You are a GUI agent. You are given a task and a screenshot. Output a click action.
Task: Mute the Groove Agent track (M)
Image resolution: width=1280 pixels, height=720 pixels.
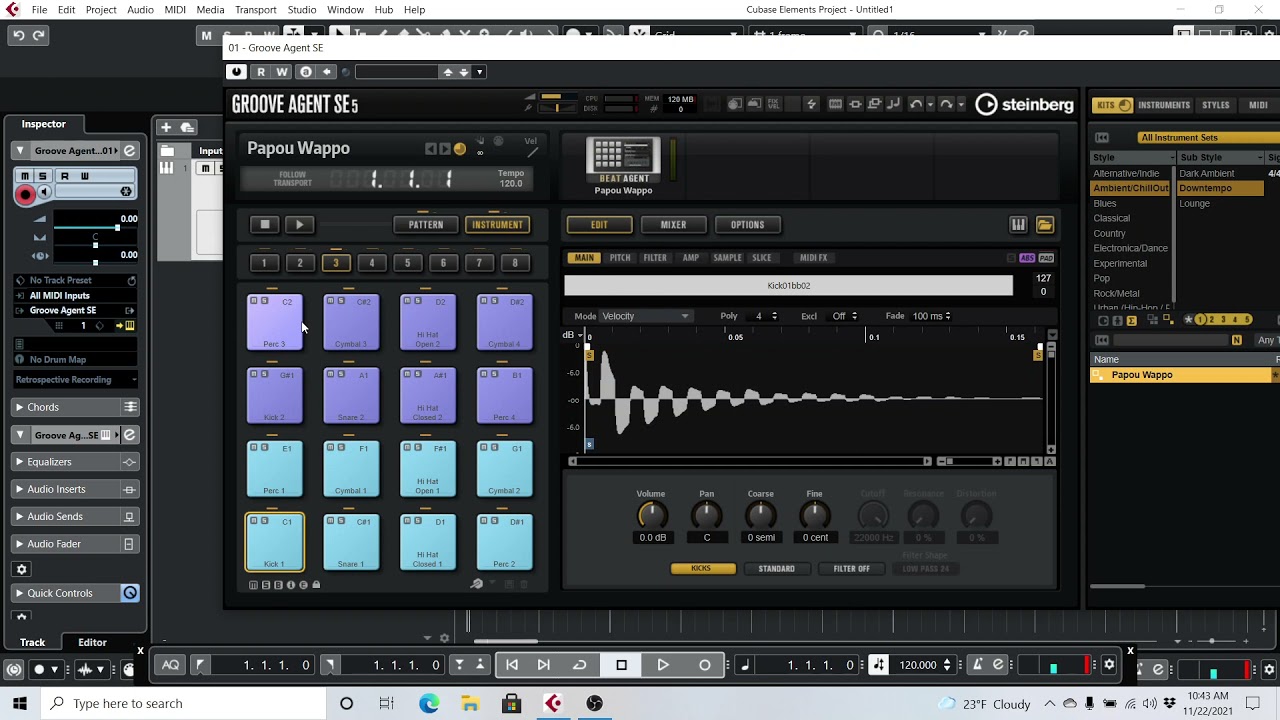[25, 176]
